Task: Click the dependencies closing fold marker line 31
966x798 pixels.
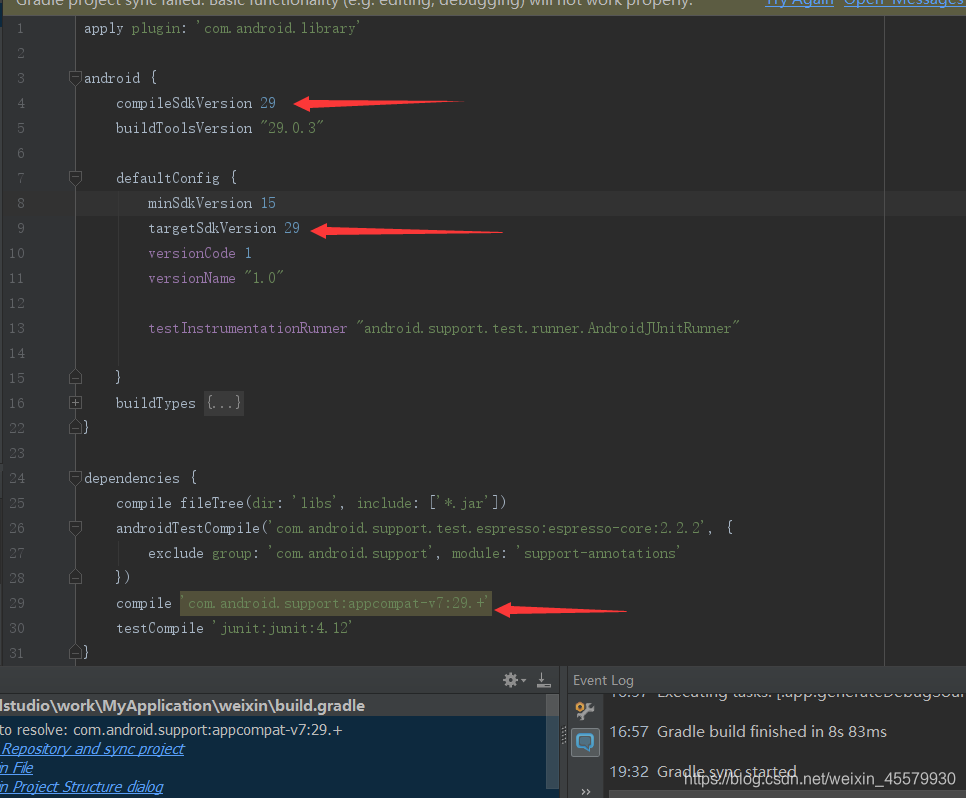Action: [x=75, y=652]
